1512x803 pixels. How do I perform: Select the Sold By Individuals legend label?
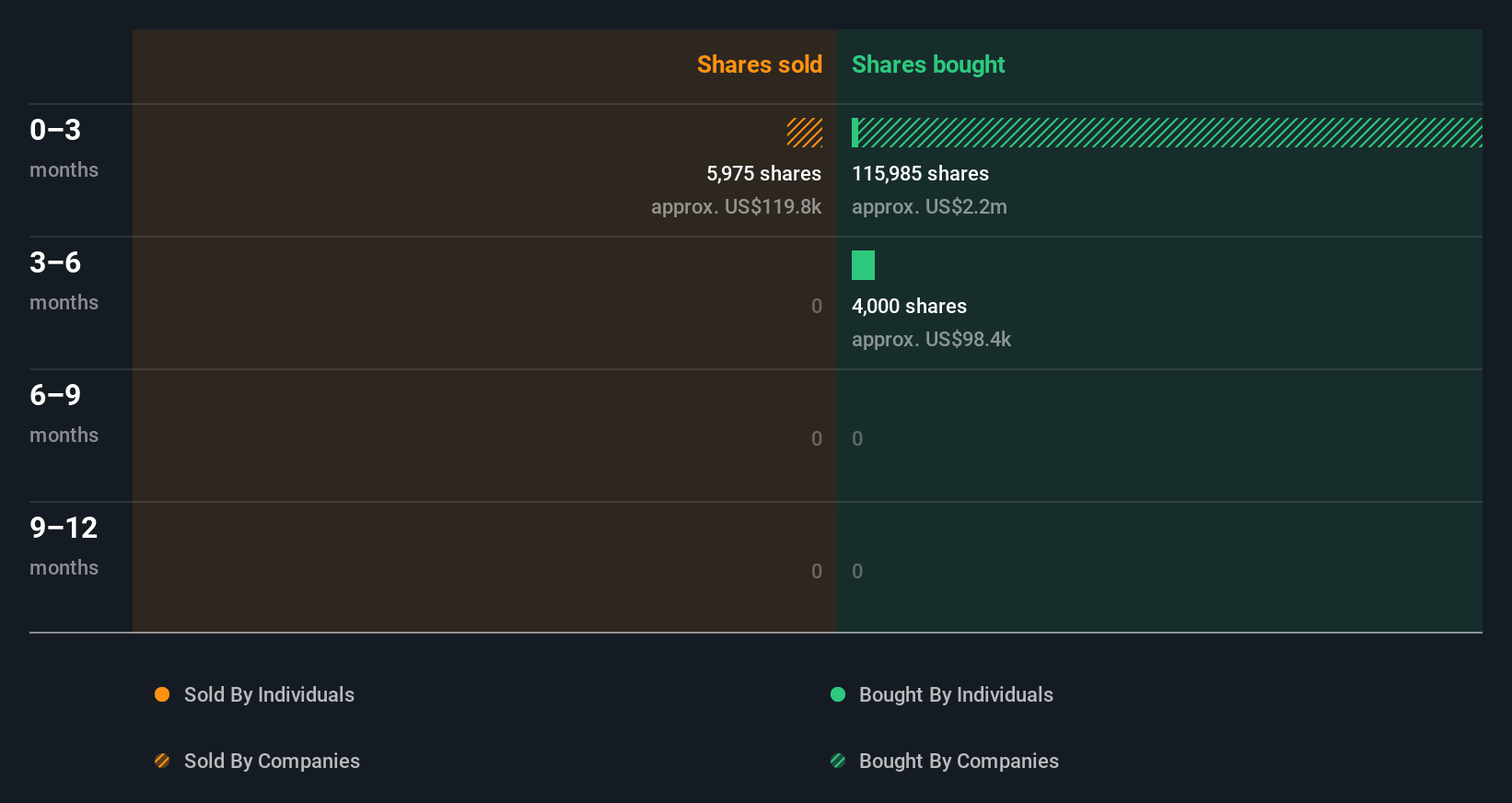pos(269,694)
